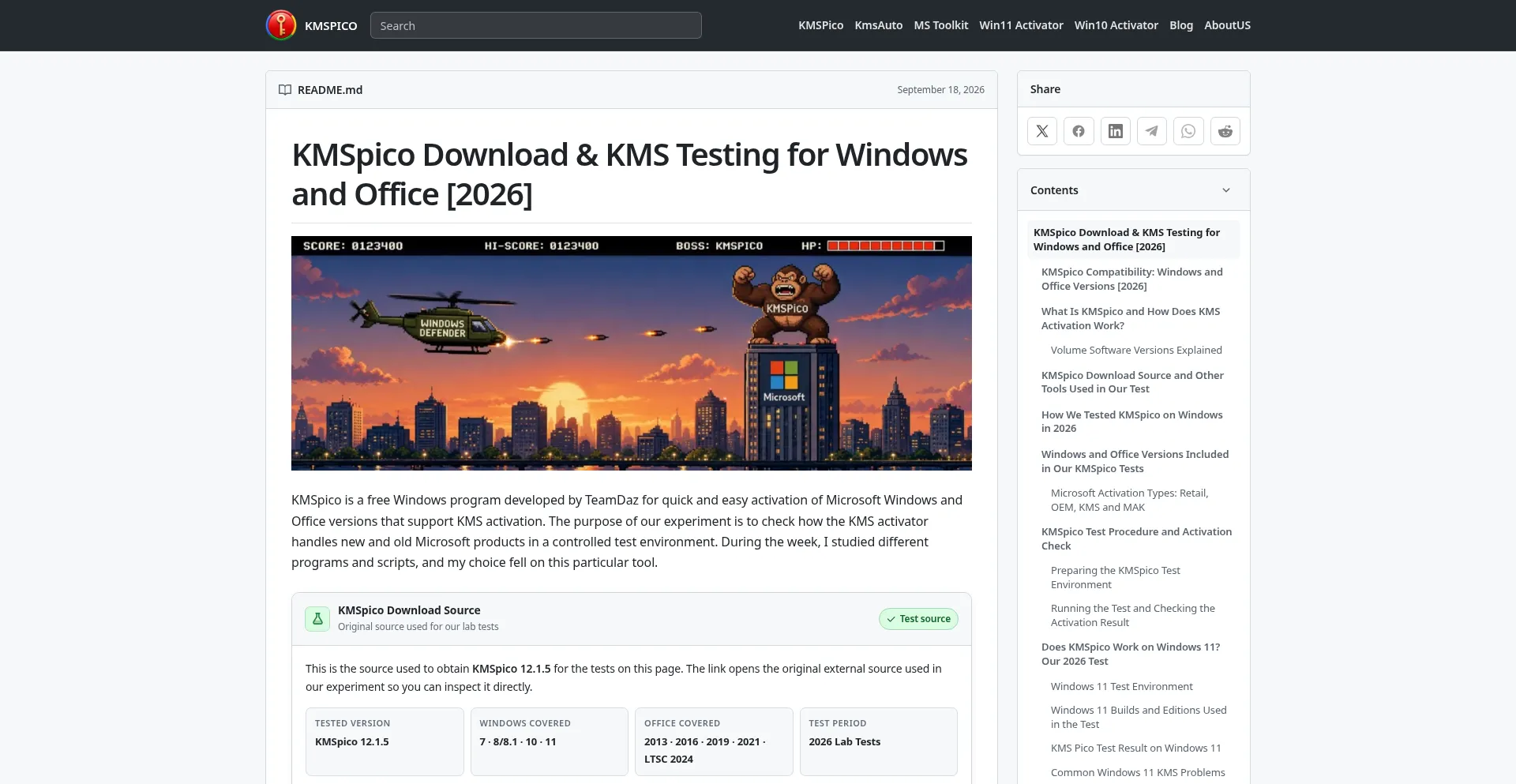Click the main page title heading
The height and width of the screenshot is (784, 1516).
(x=629, y=174)
